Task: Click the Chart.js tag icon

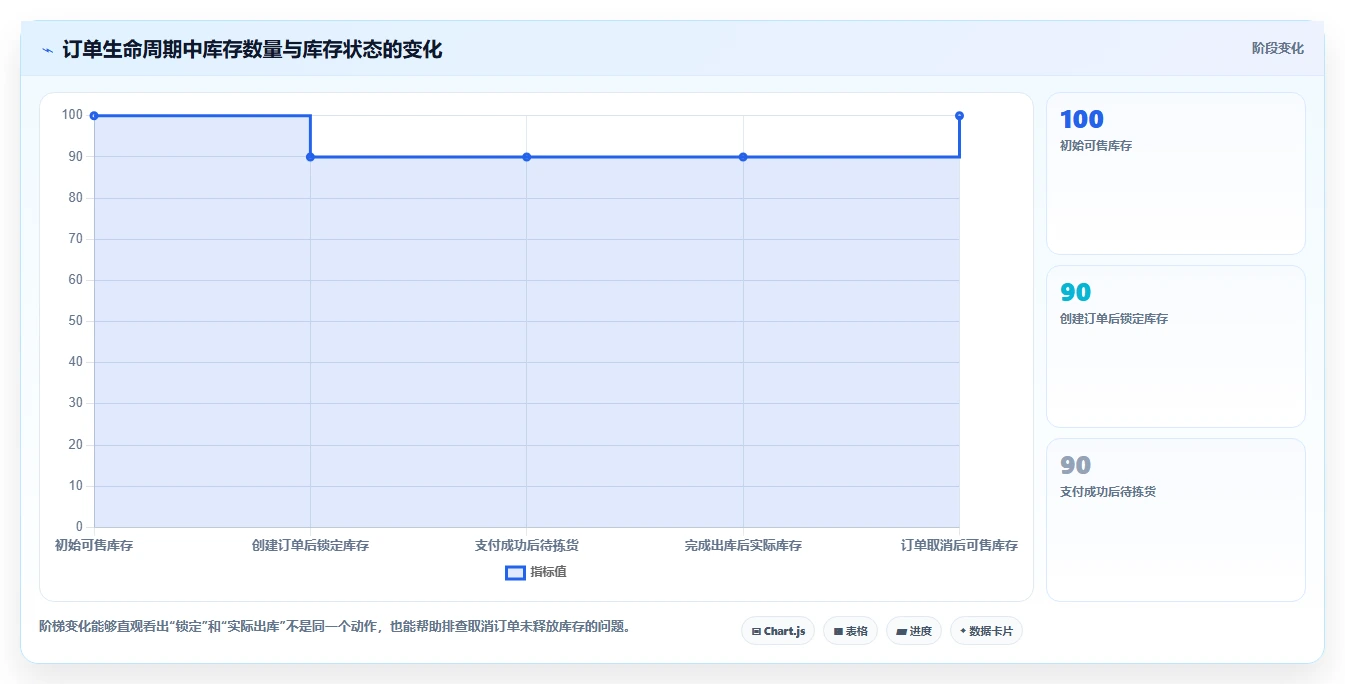Action: pos(756,632)
